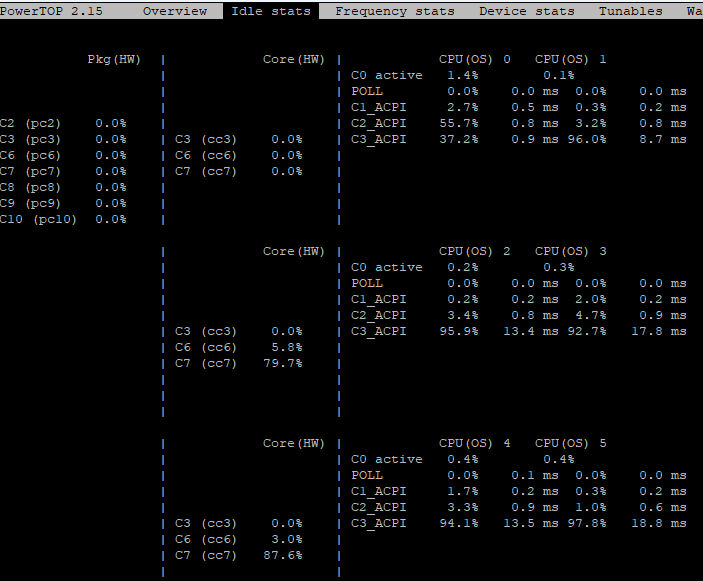Click the 5.8% C6 (cc6) value
The height and width of the screenshot is (581, 703).
pos(286,347)
